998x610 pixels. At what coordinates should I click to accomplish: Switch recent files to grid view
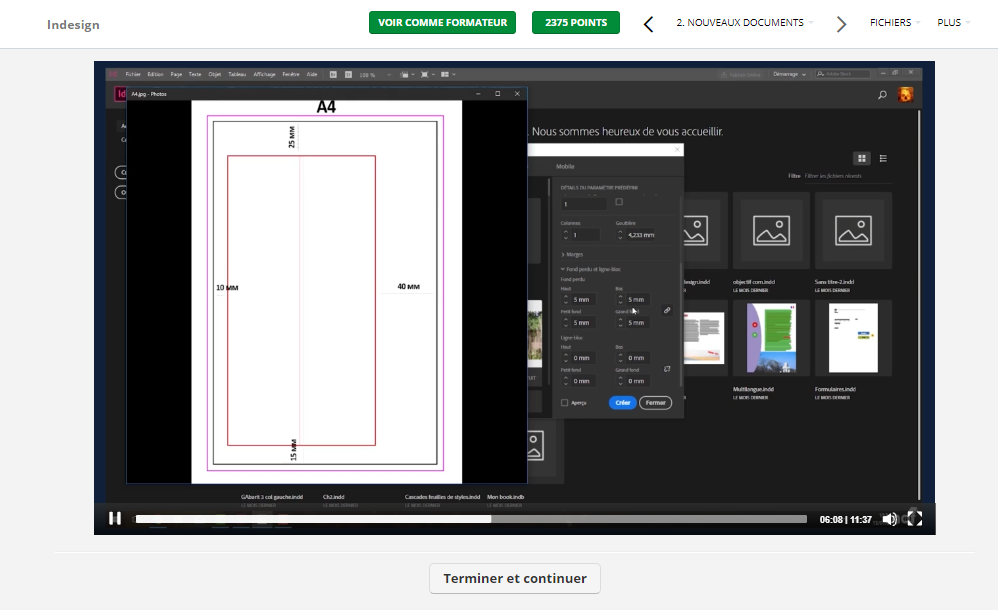(x=861, y=158)
